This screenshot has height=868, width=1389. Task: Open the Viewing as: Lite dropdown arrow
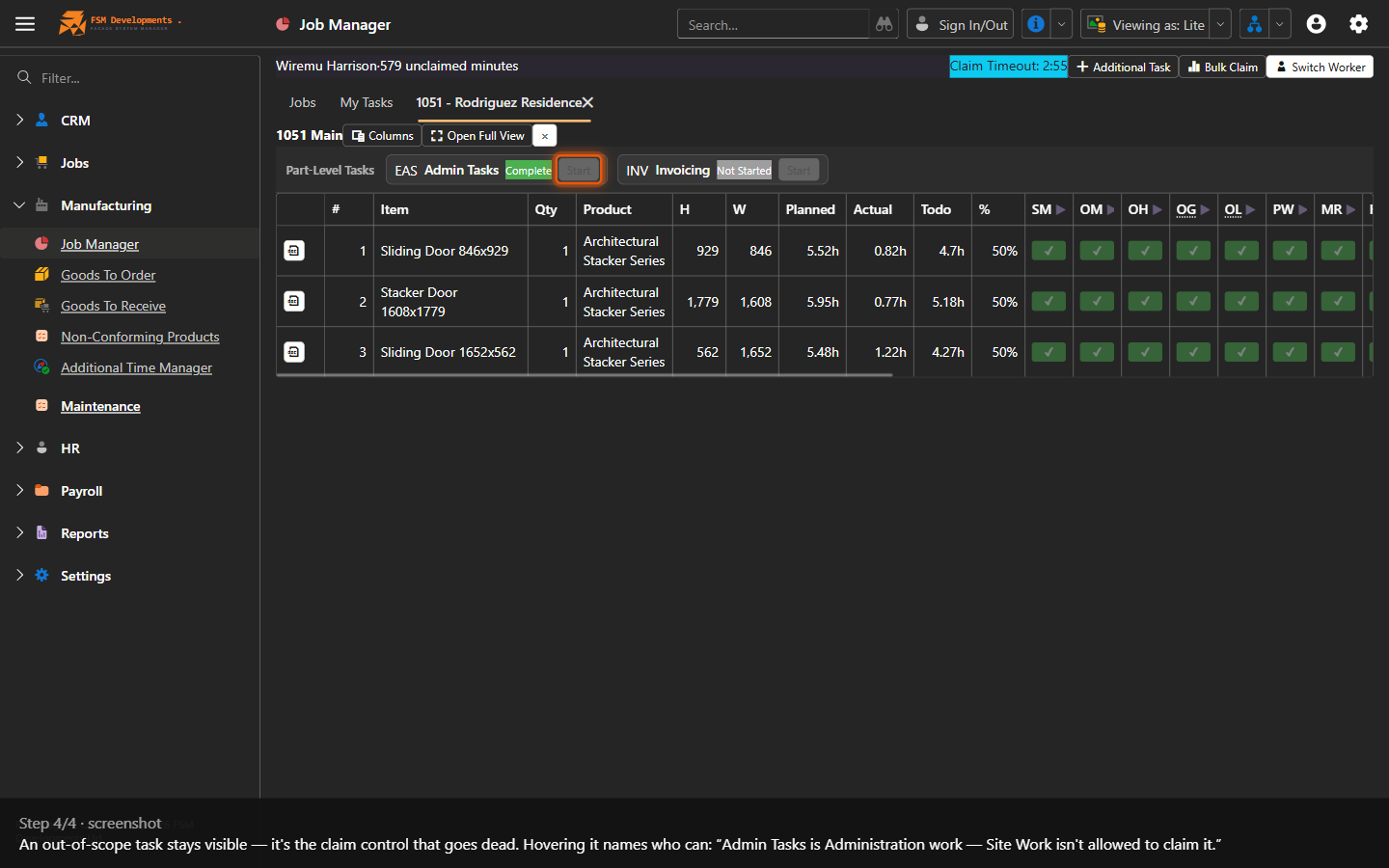1220,24
